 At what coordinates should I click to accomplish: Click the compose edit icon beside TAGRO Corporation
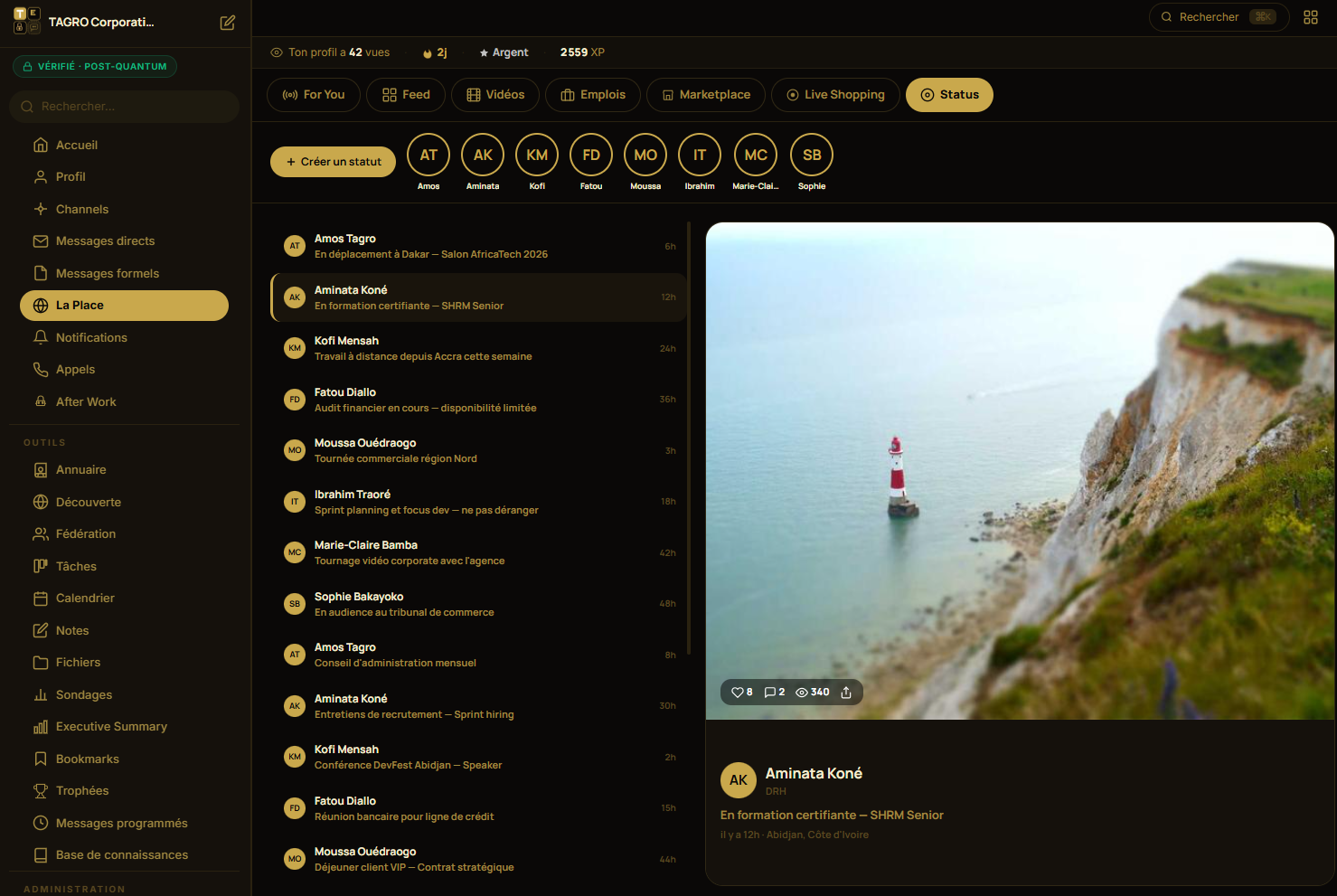pyautogui.click(x=228, y=23)
